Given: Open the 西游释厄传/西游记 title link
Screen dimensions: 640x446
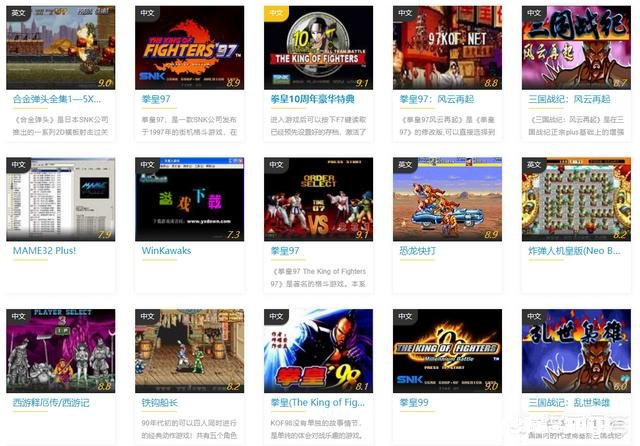Looking at the screenshot, I should click(x=51, y=402).
